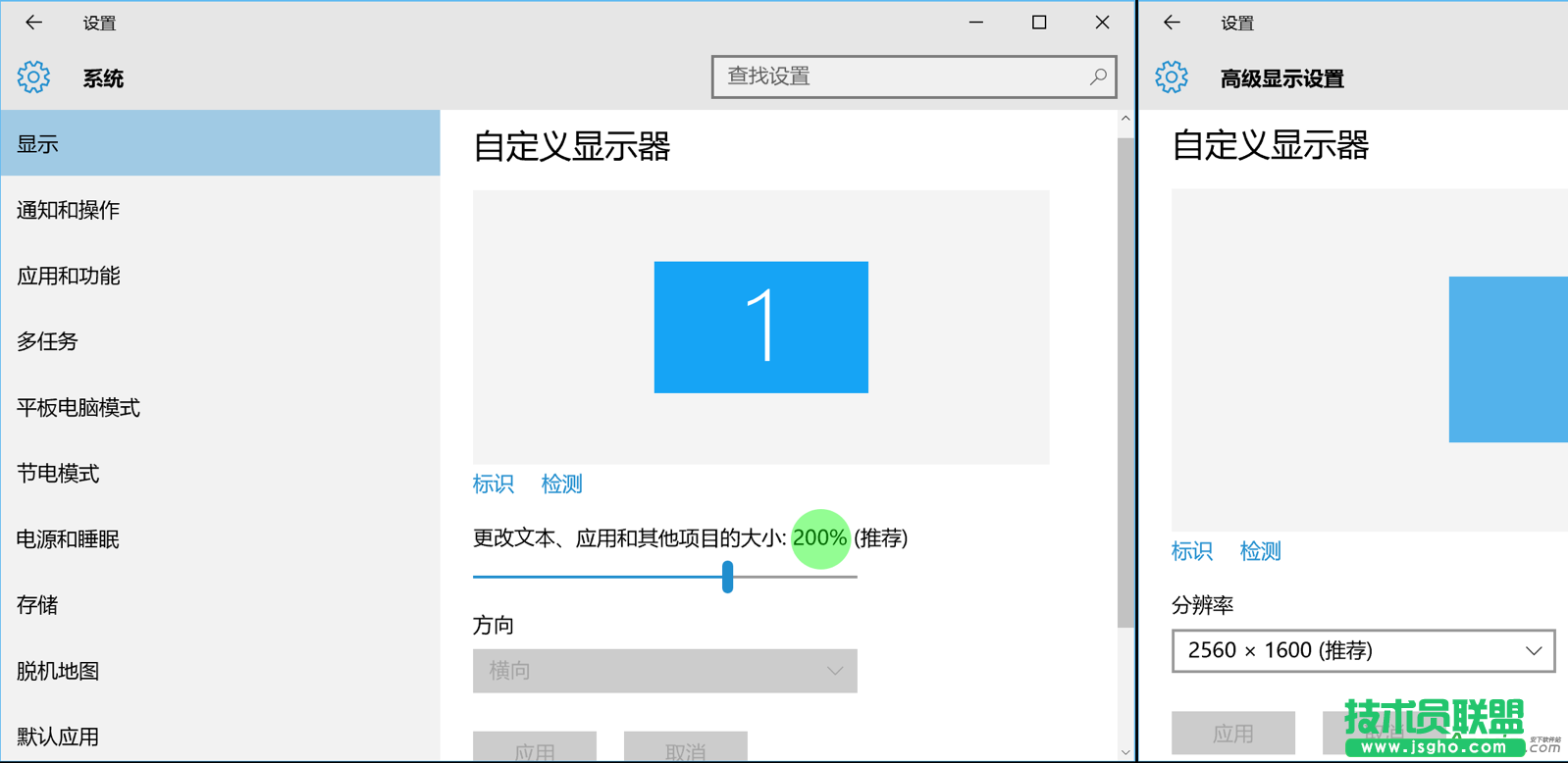This screenshot has height=763, width=1568.
Task: Click 检测 link in Advanced display window
Action: [x=1261, y=551]
